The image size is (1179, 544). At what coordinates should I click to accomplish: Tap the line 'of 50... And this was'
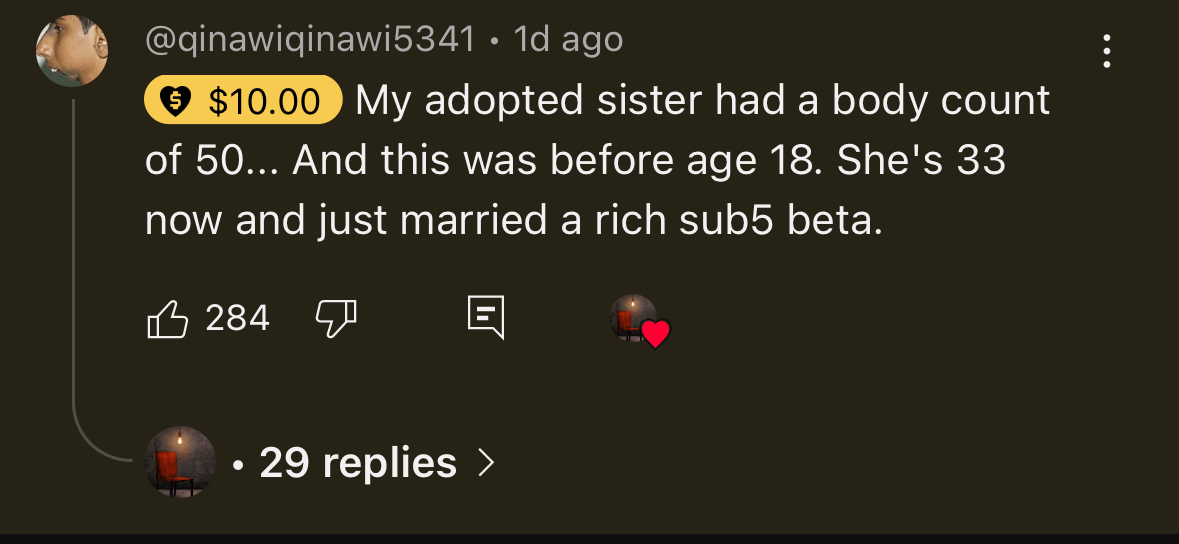coord(575,161)
